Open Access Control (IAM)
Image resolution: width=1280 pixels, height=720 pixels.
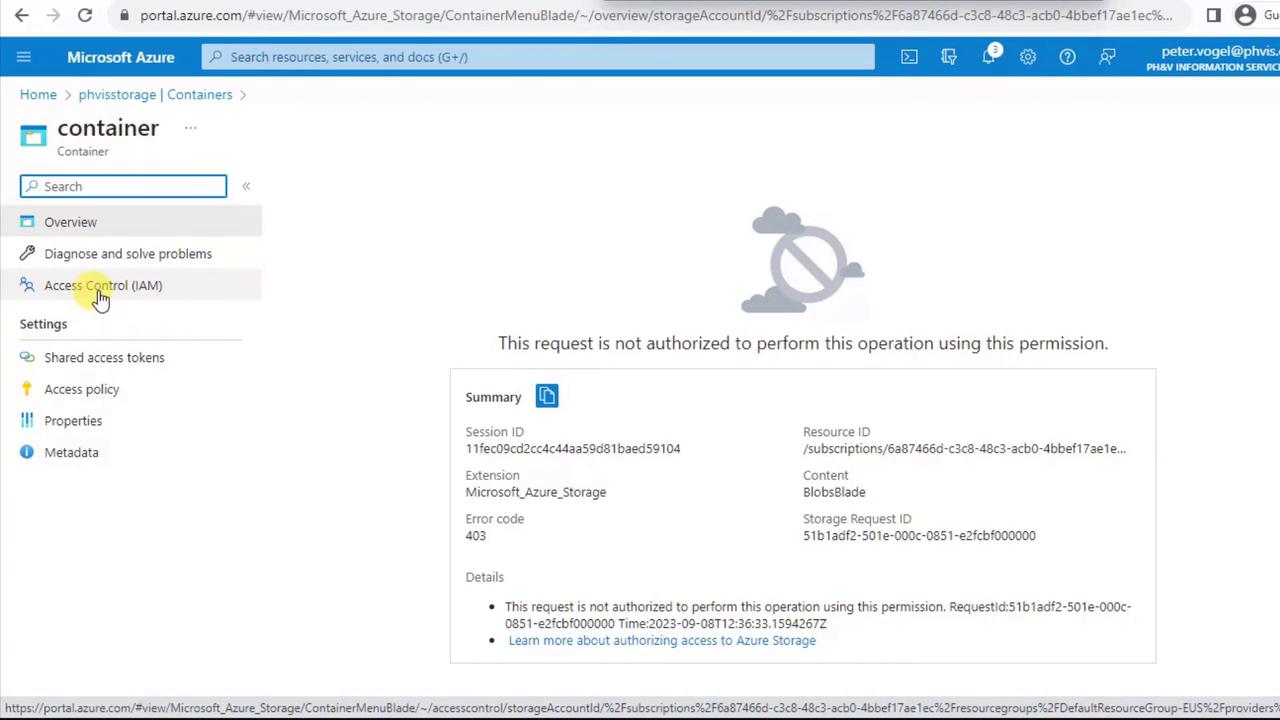[x=131, y=285]
